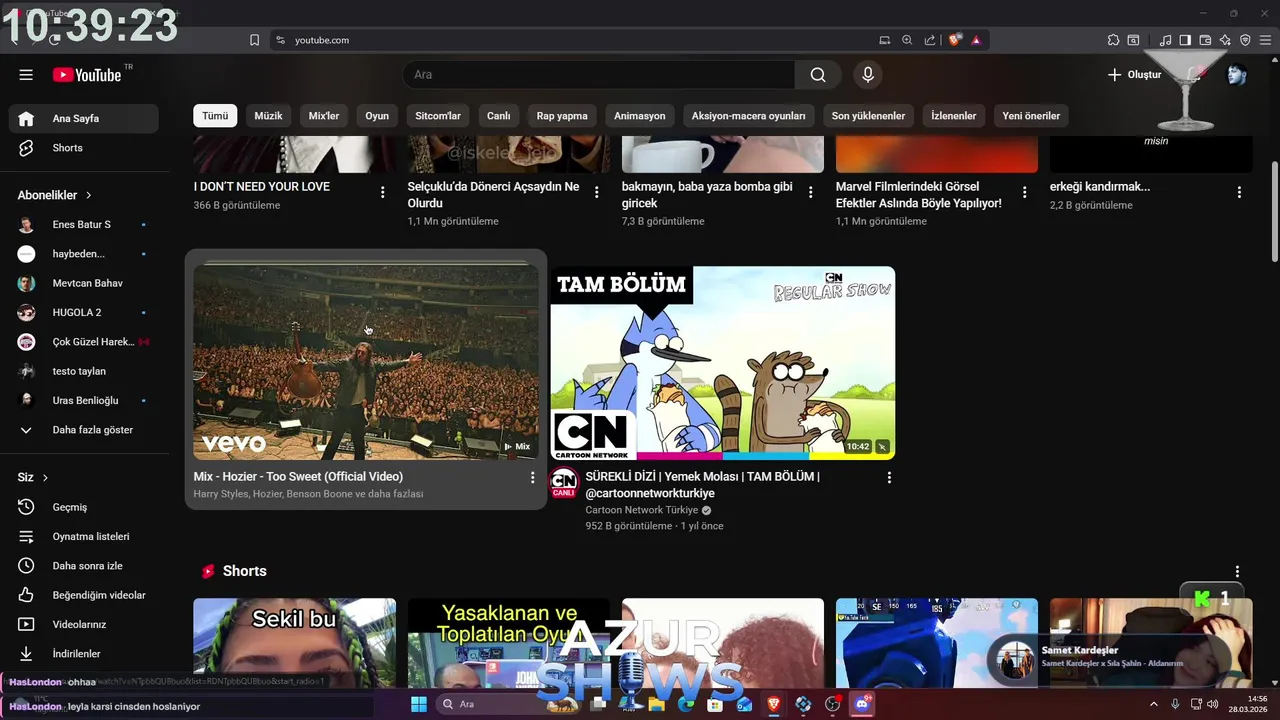1280x720 pixels.
Task: Open the browser main hamburger menu
Action: 1265,40
